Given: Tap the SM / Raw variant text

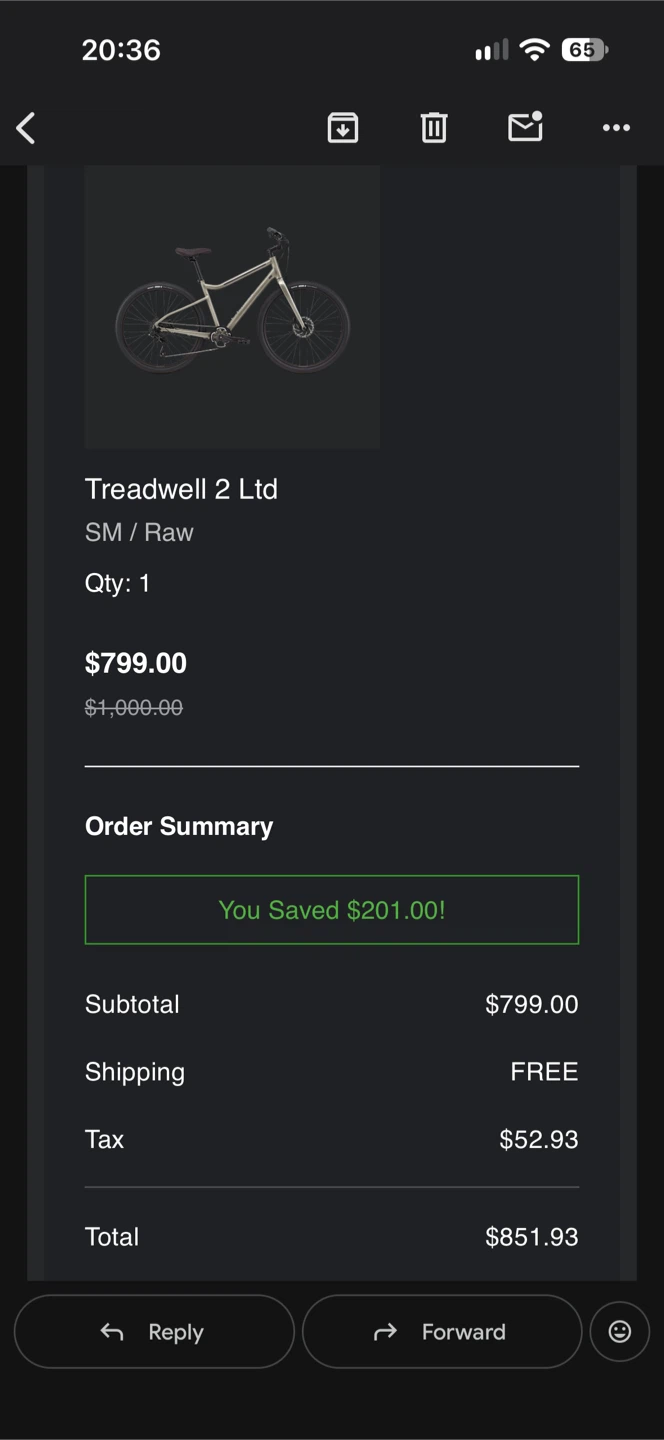Looking at the screenshot, I should tap(139, 532).
